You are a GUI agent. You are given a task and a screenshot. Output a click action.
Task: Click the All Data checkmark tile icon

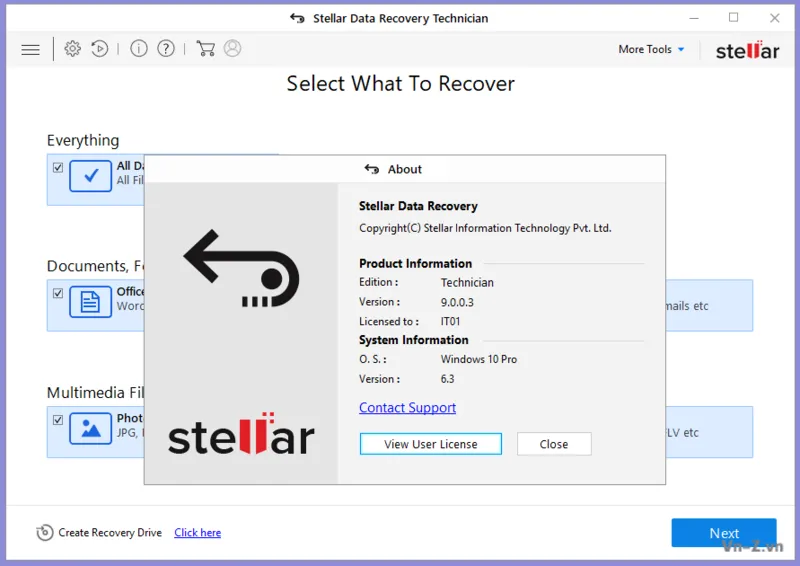pyautogui.click(x=90, y=176)
